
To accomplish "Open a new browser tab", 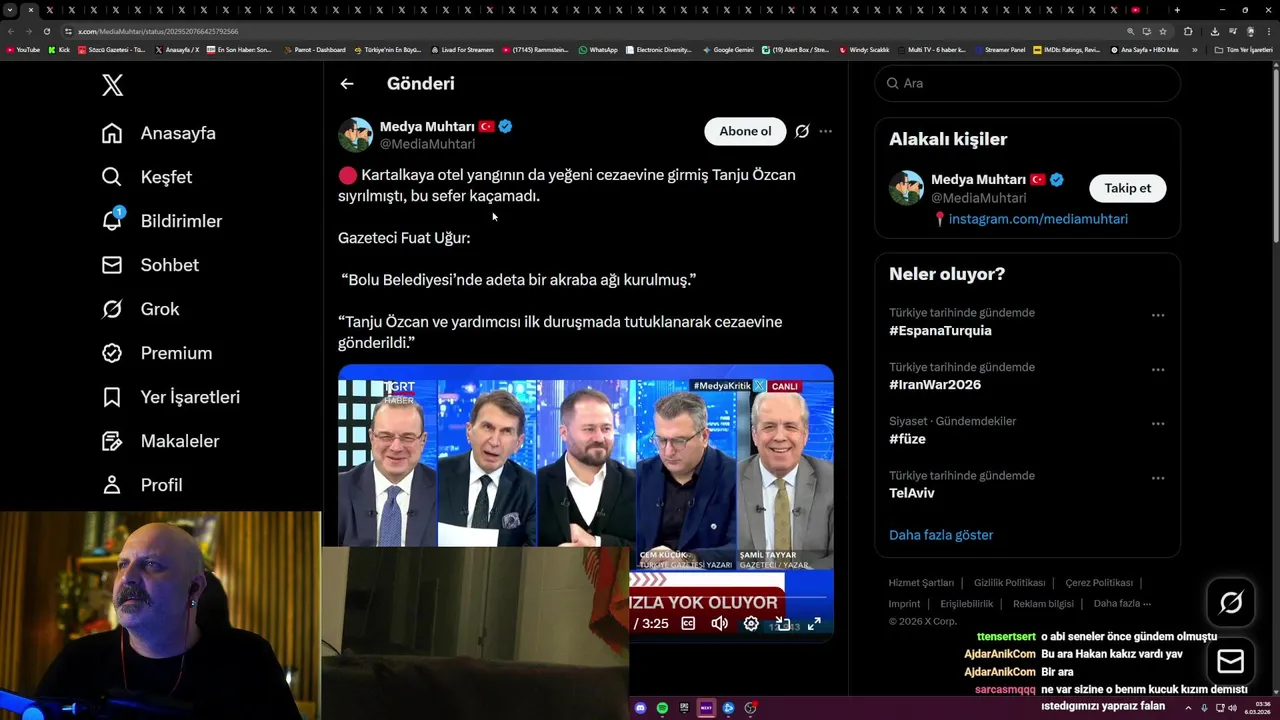I will pyautogui.click(x=1177, y=10).
